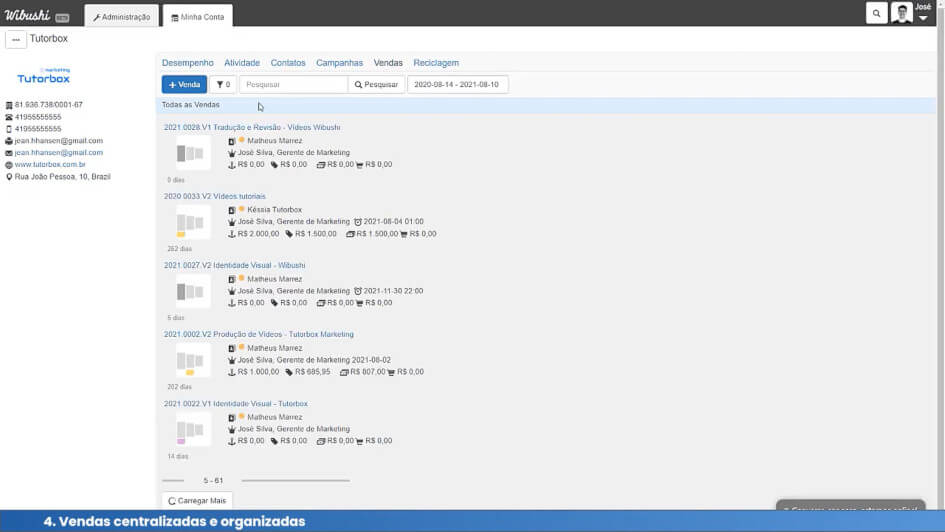Image resolution: width=945 pixels, height=532 pixels.
Task: Click the mobile phone icon beside second 41955555555
Action: coord(9,129)
